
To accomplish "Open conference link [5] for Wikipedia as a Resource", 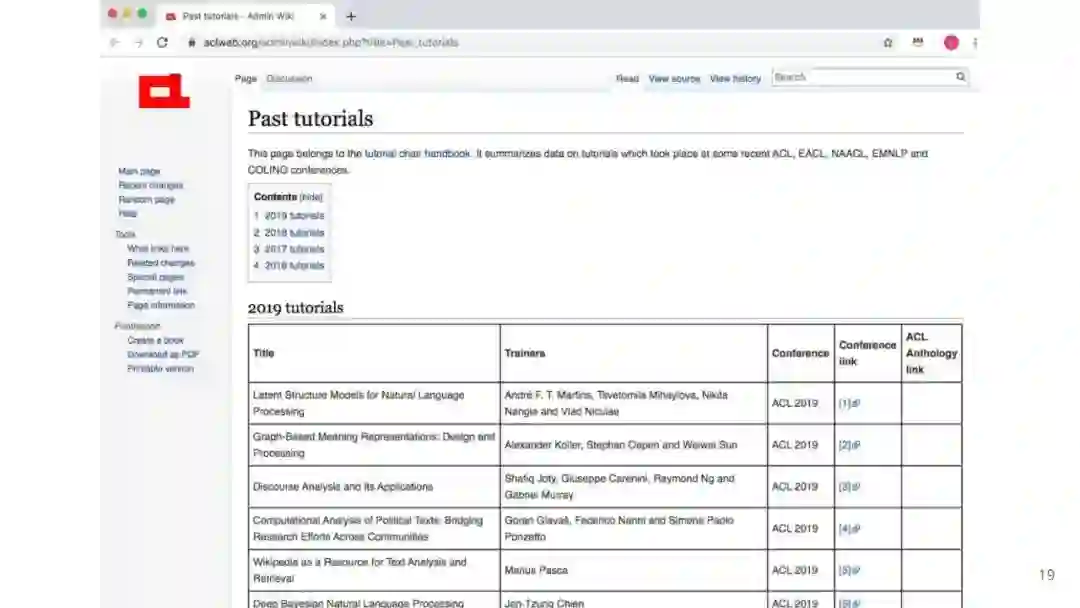I will pyautogui.click(x=849, y=570).
